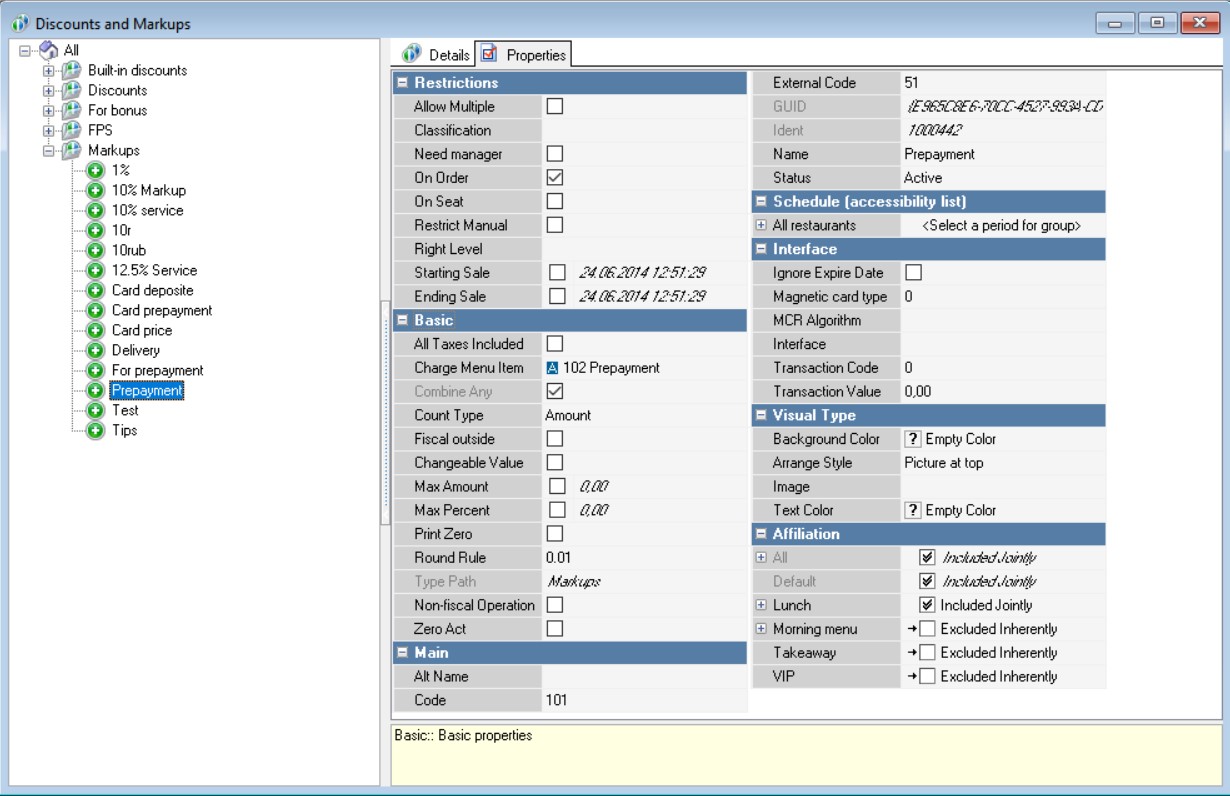Click the Name field containing Prepayment

coord(1002,154)
